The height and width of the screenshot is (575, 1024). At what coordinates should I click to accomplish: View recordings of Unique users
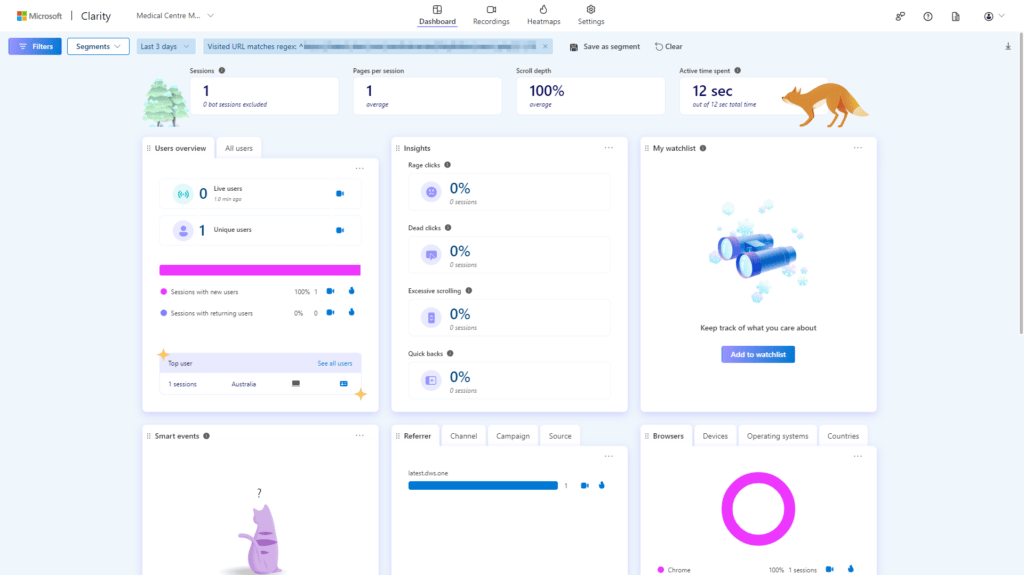[340, 230]
